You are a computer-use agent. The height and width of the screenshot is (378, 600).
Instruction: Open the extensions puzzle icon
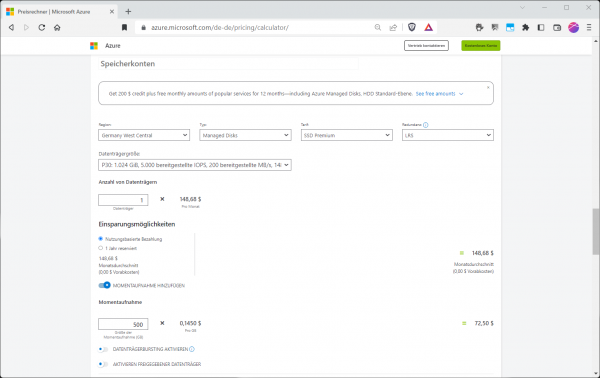[x=525, y=27]
